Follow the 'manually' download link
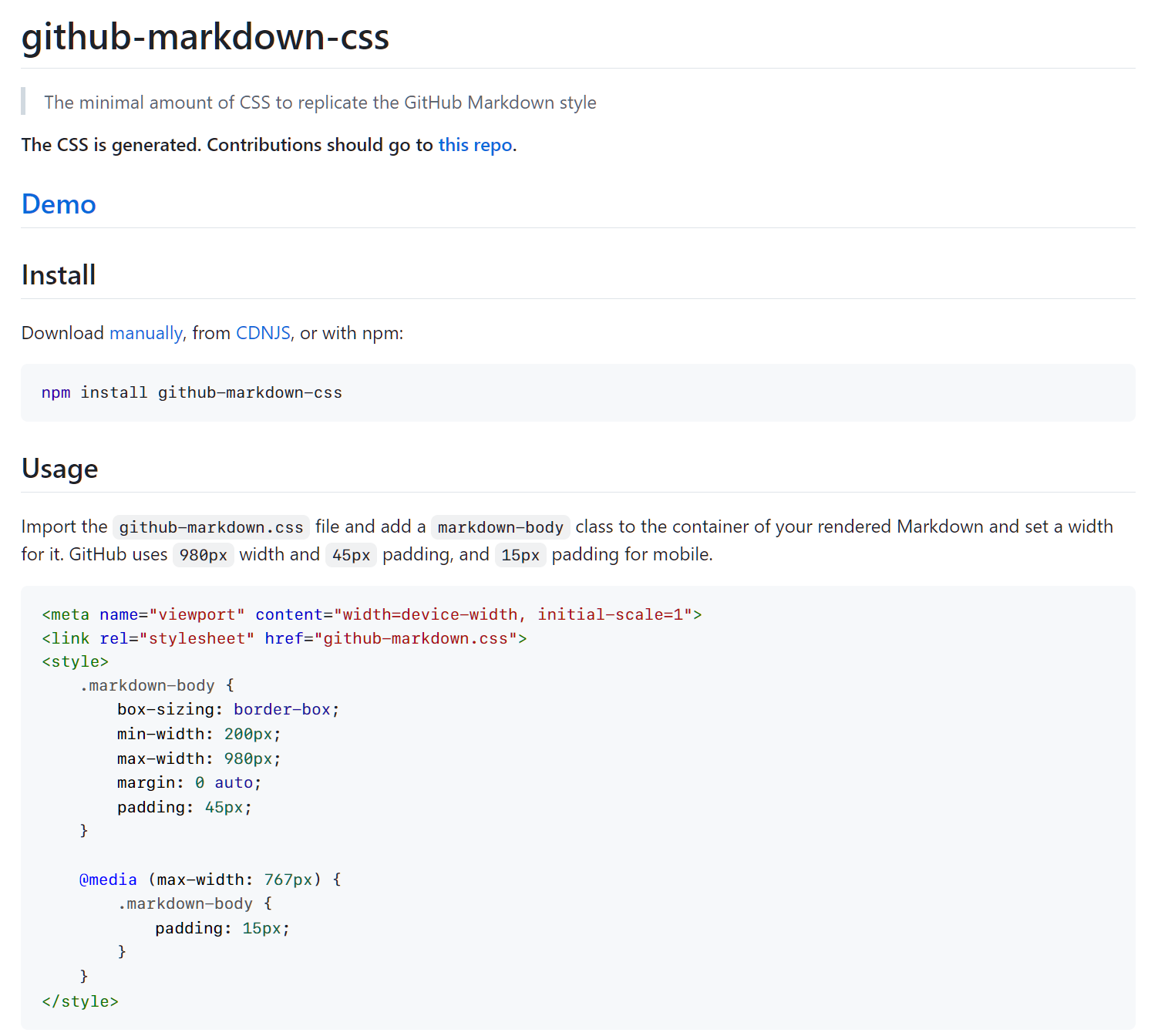This screenshot has width=1158, height=1036. click(146, 333)
